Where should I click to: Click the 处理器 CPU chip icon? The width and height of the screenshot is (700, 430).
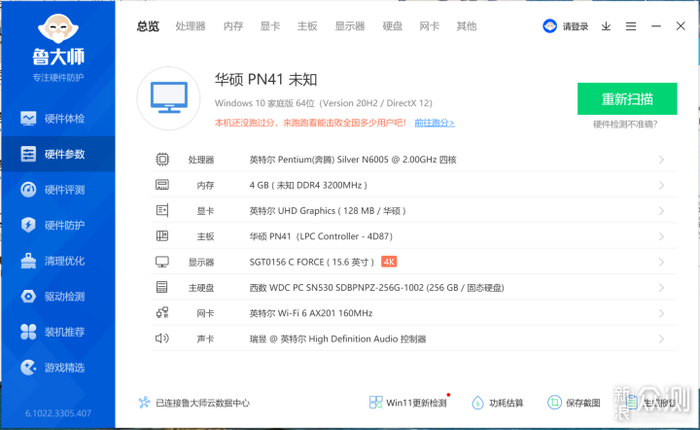162,159
